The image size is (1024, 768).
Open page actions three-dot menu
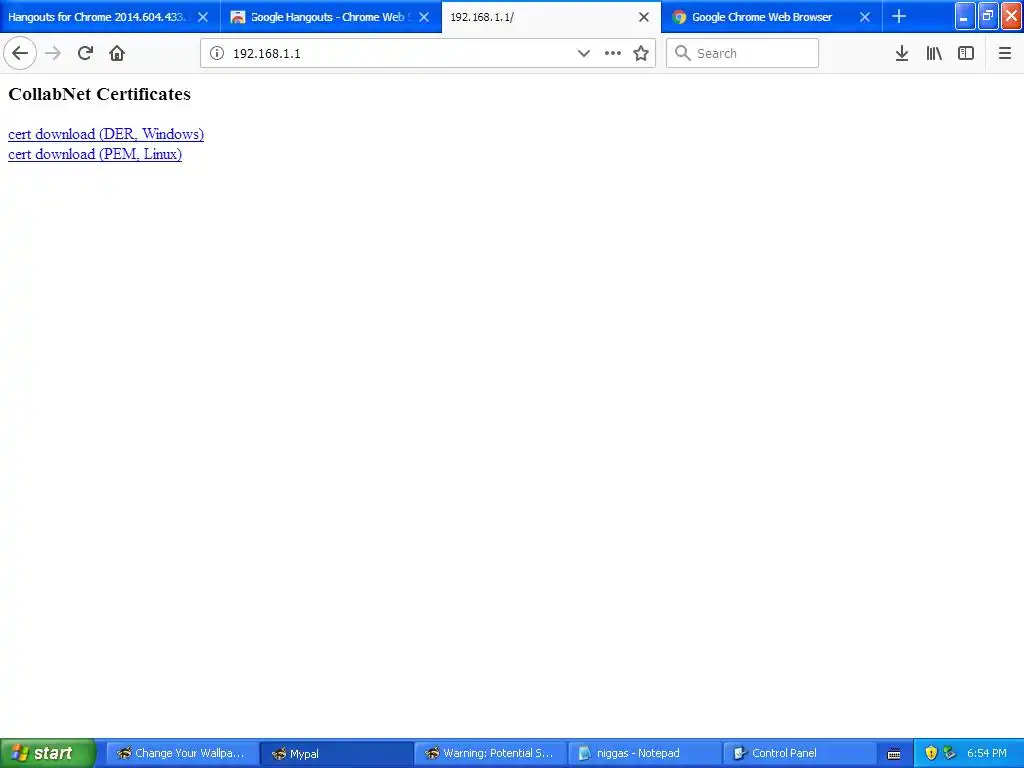coord(613,53)
